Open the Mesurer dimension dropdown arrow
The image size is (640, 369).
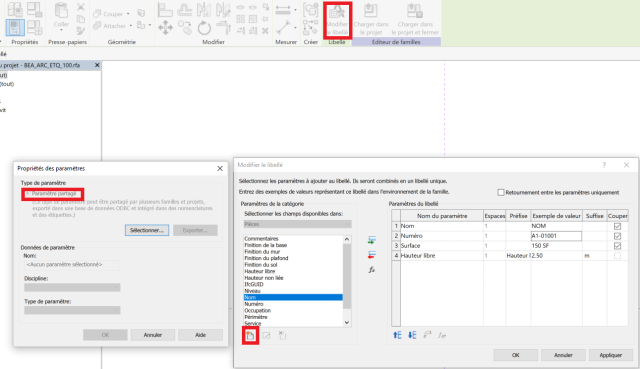pyautogui.click(x=296, y=10)
